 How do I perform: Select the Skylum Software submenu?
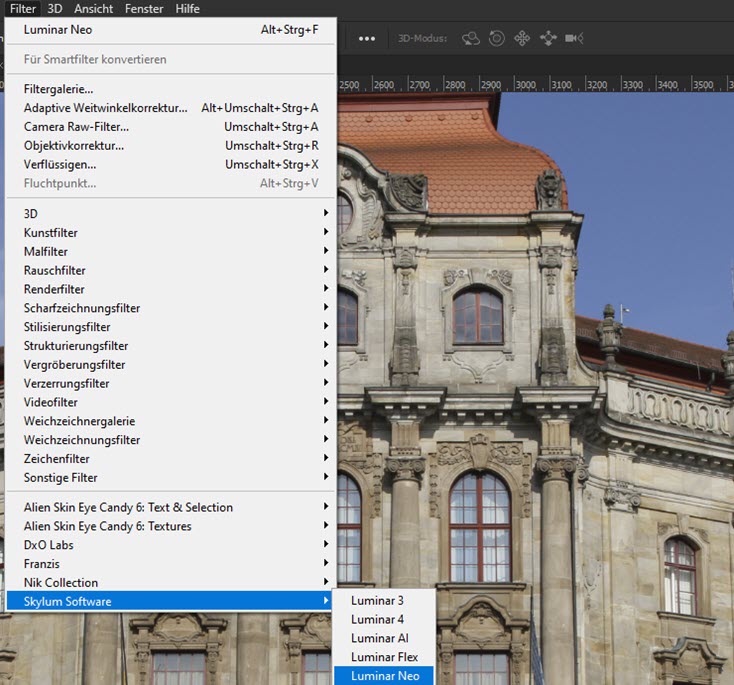[x=171, y=601]
